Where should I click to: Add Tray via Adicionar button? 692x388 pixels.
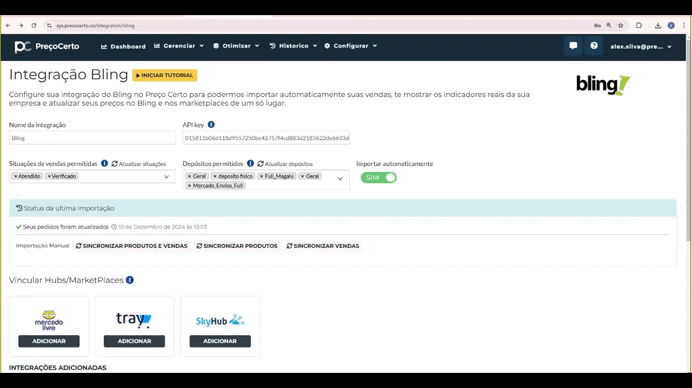pos(134,341)
